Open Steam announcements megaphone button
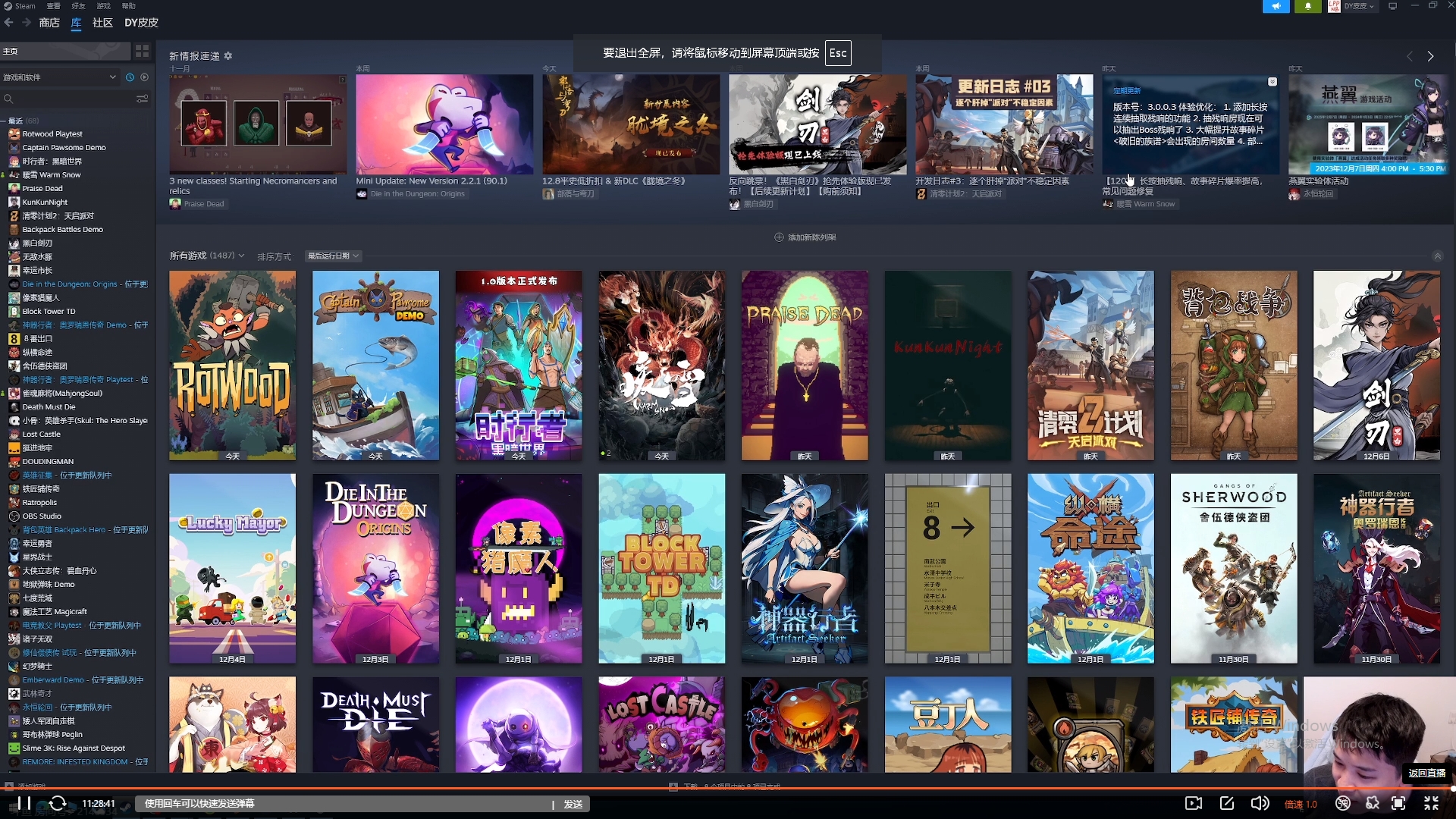This screenshot has height=819, width=1456. pyautogui.click(x=1276, y=6)
